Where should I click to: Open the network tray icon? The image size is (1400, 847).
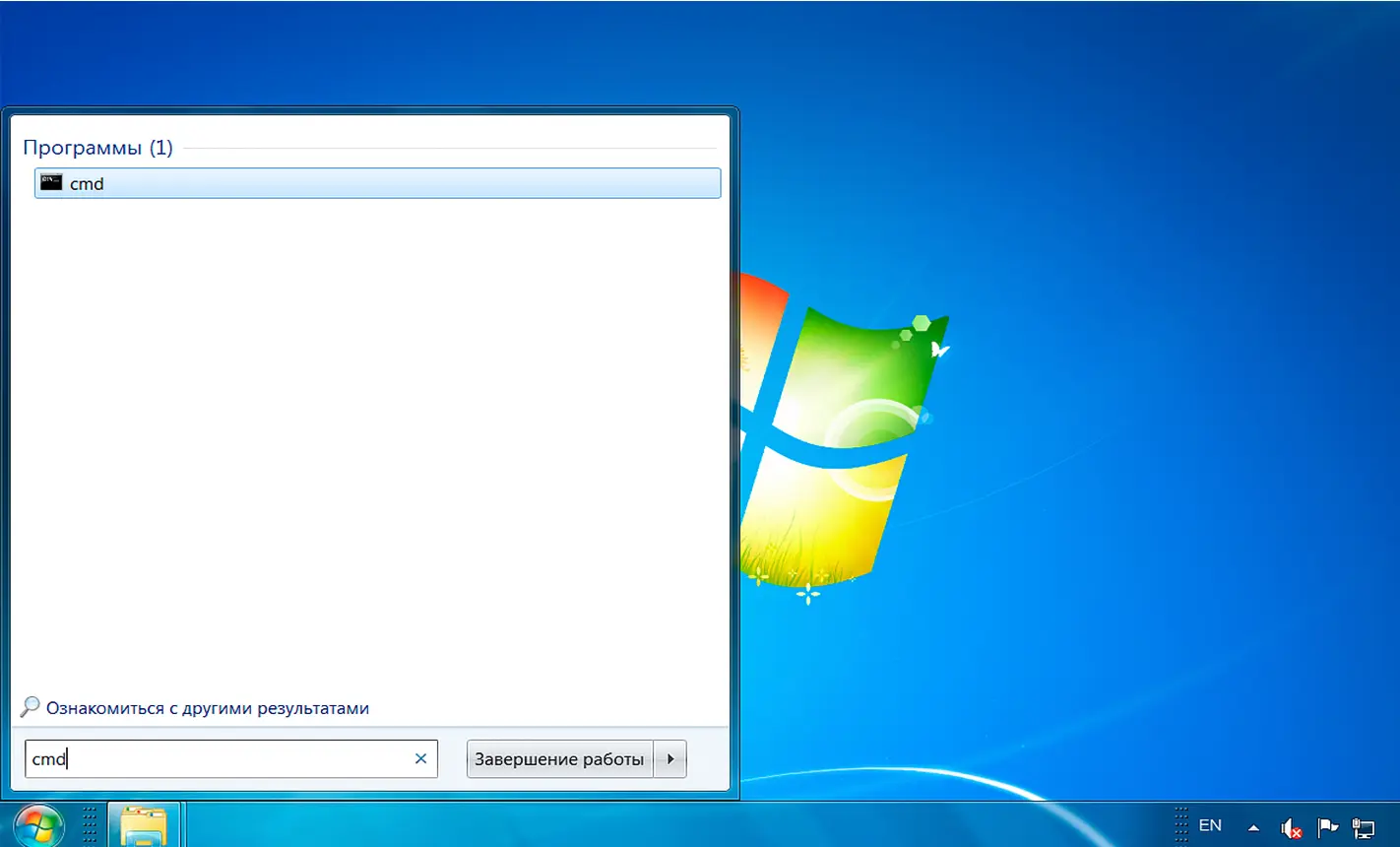(x=1364, y=828)
